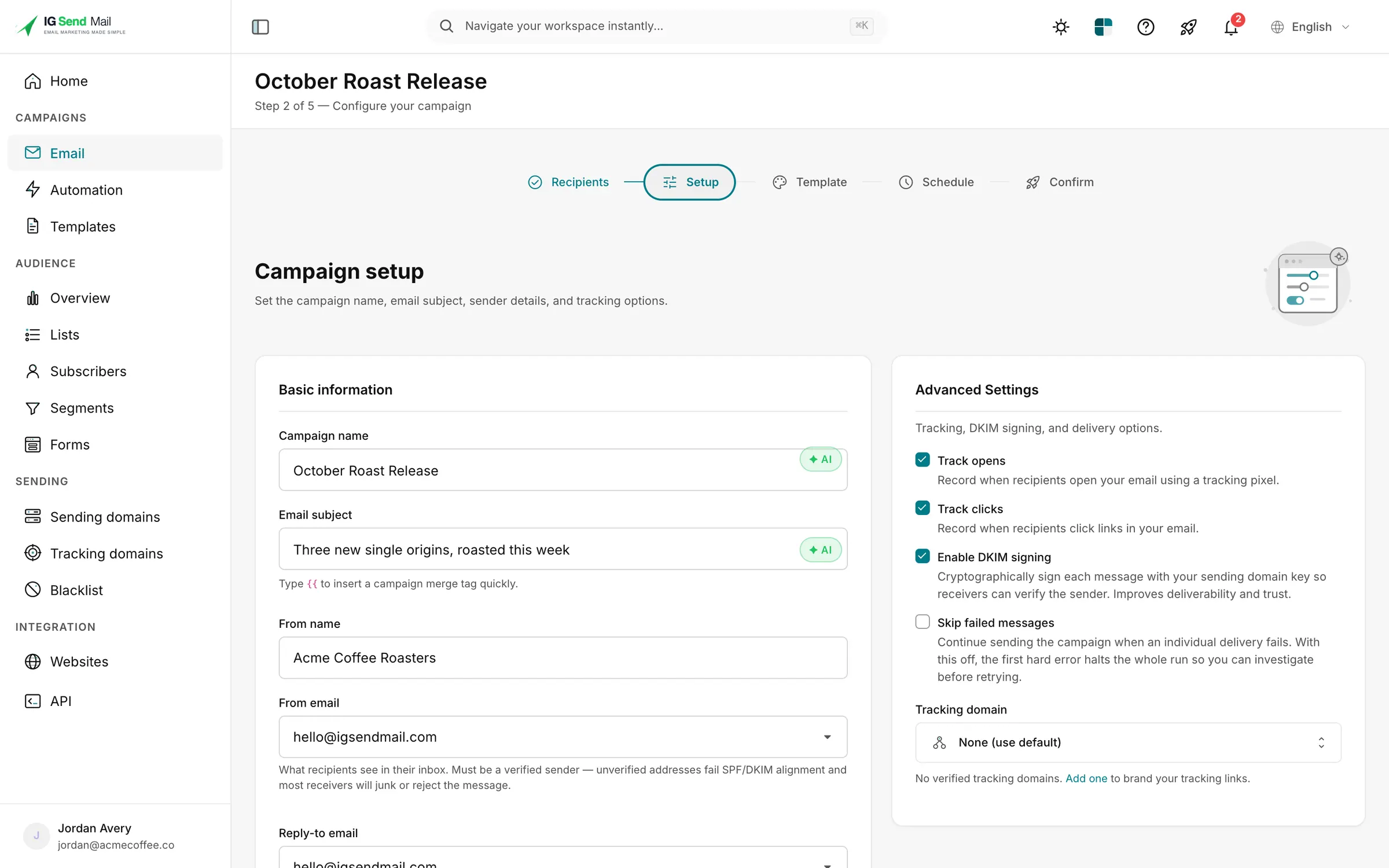The width and height of the screenshot is (1389, 868).
Task: Click the Add one tracking domain link
Action: click(1086, 778)
